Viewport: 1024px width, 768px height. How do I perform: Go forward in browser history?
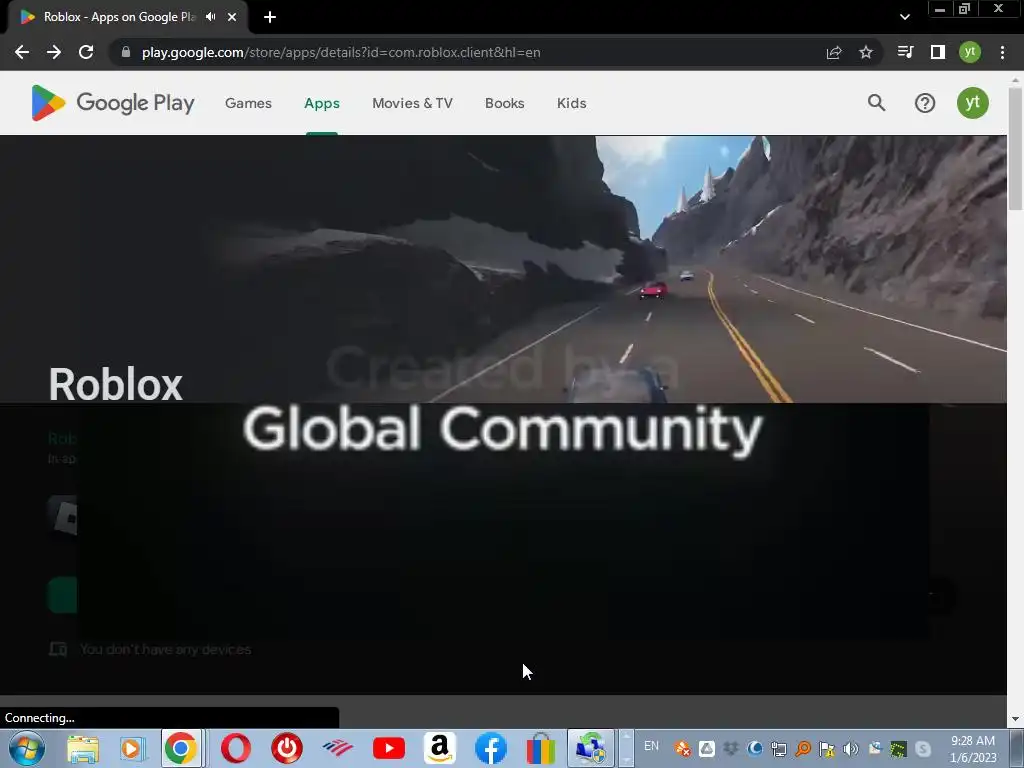(54, 52)
